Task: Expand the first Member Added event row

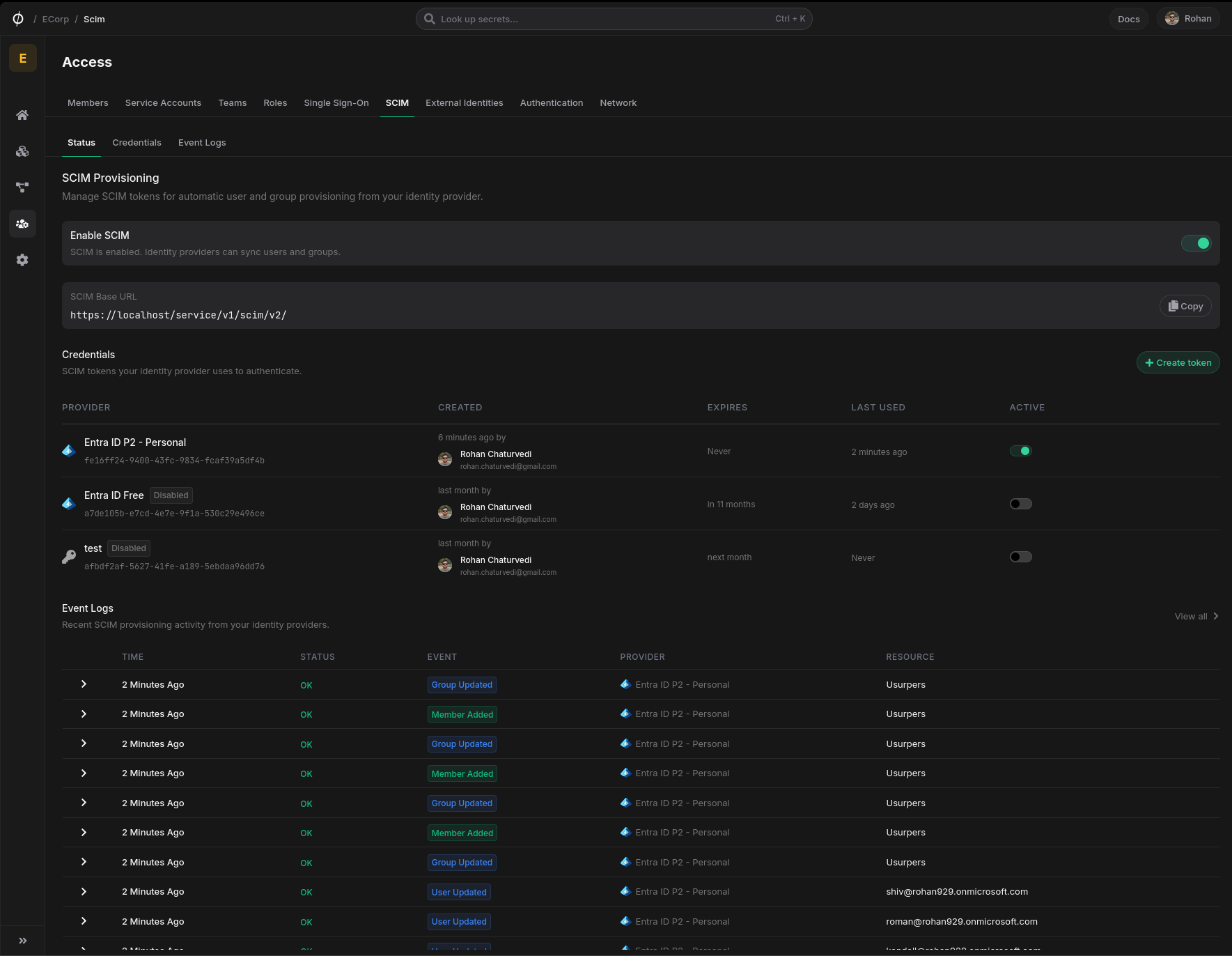Action: coord(84,714)
